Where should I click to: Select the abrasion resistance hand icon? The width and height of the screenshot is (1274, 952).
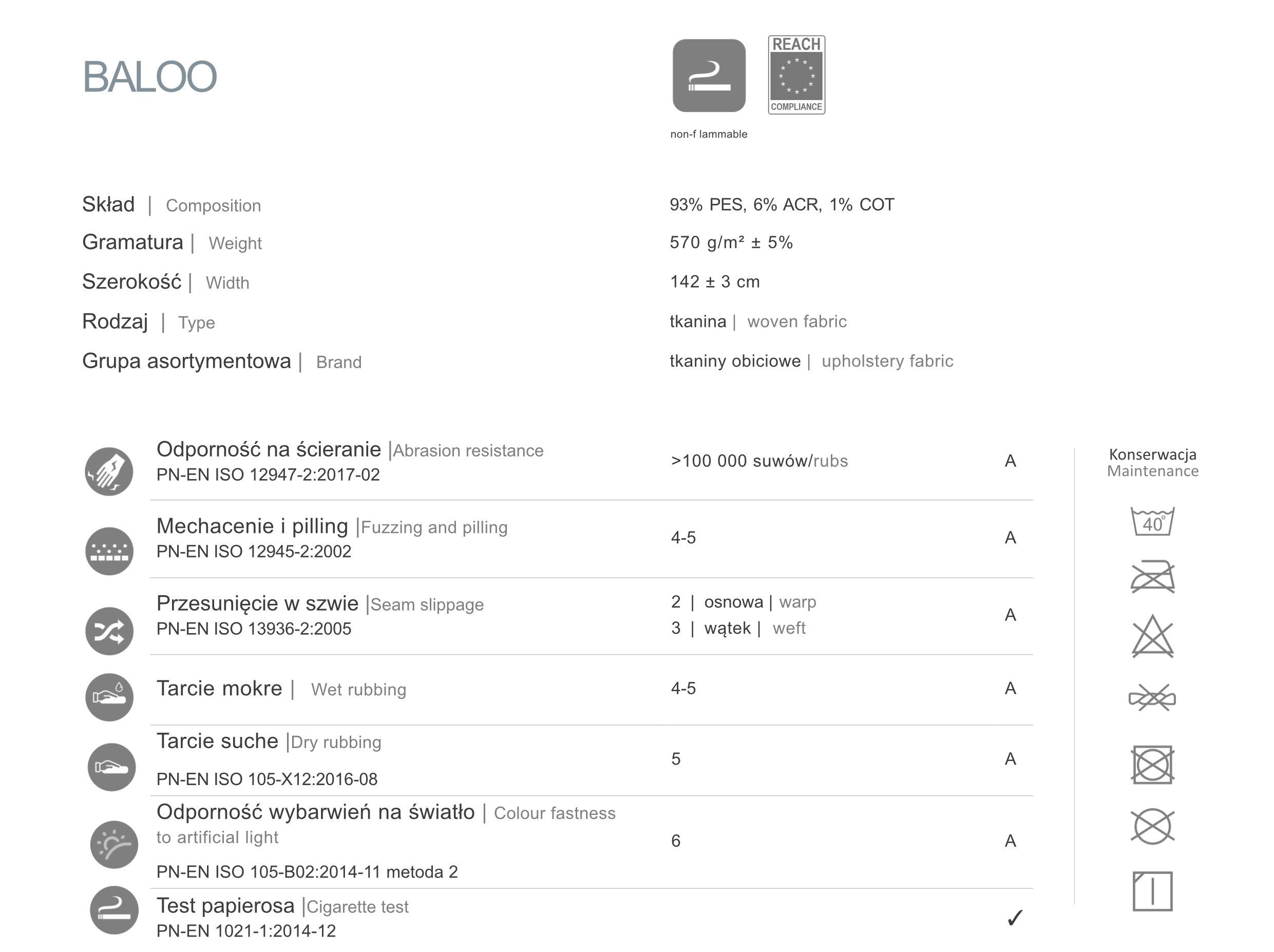(109, 471)
